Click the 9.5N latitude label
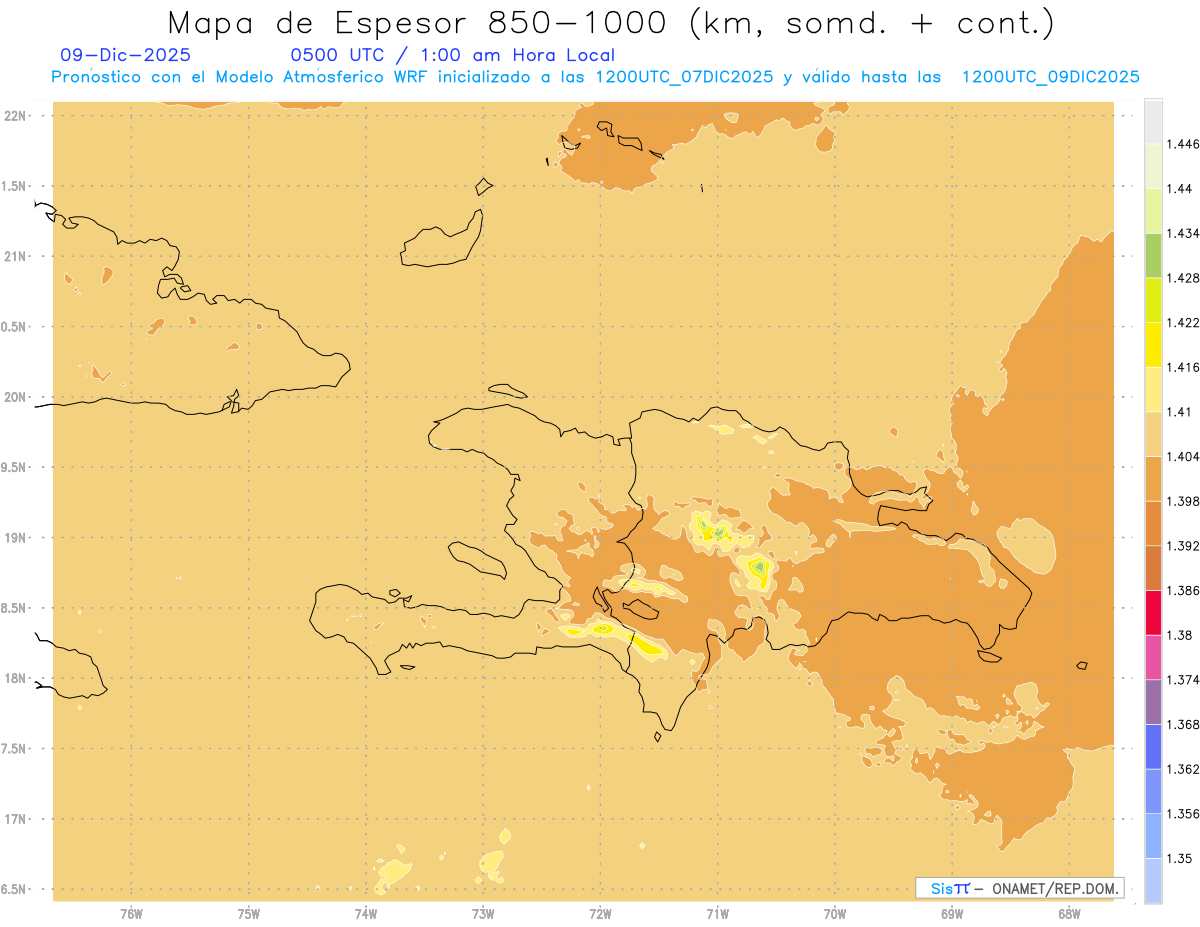This screenshot has height=927, width=1200. 14,468
